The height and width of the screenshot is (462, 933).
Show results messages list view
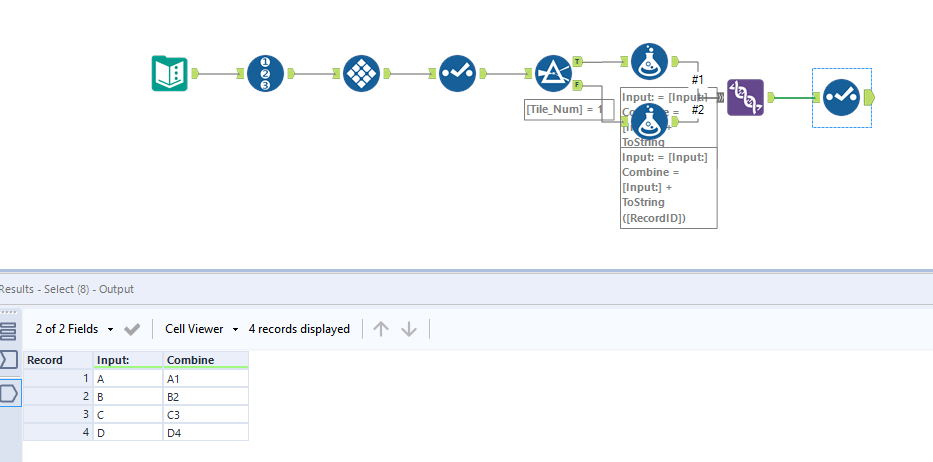[x=8, y=330]
